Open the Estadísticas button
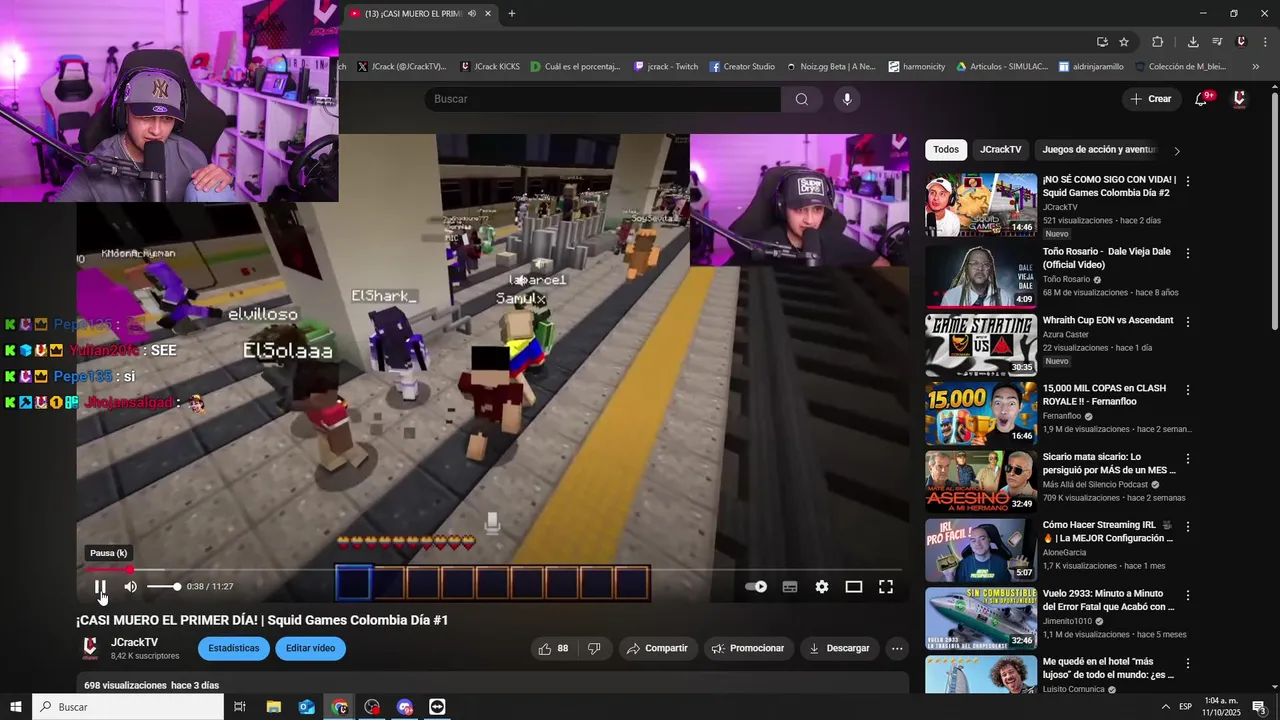 (234, 648)
